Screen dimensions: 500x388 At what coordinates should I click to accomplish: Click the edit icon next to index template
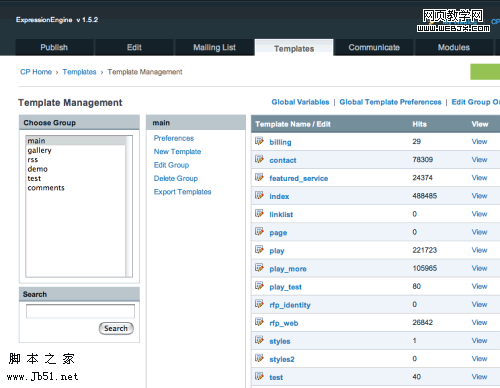point(259,195)
